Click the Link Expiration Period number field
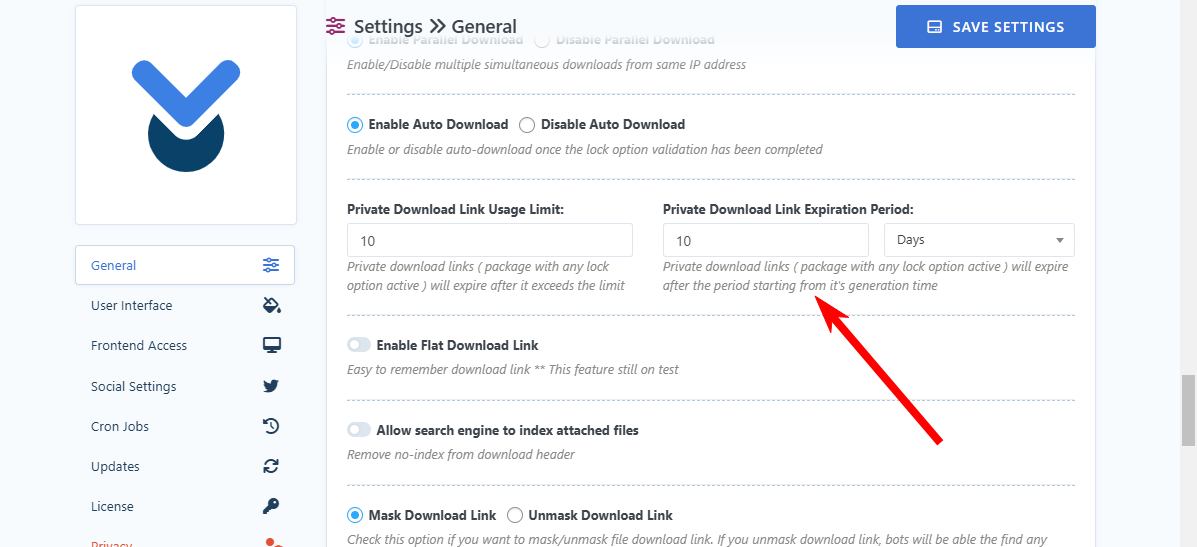Screen dimensions: 1197x547 pos(765,240)
